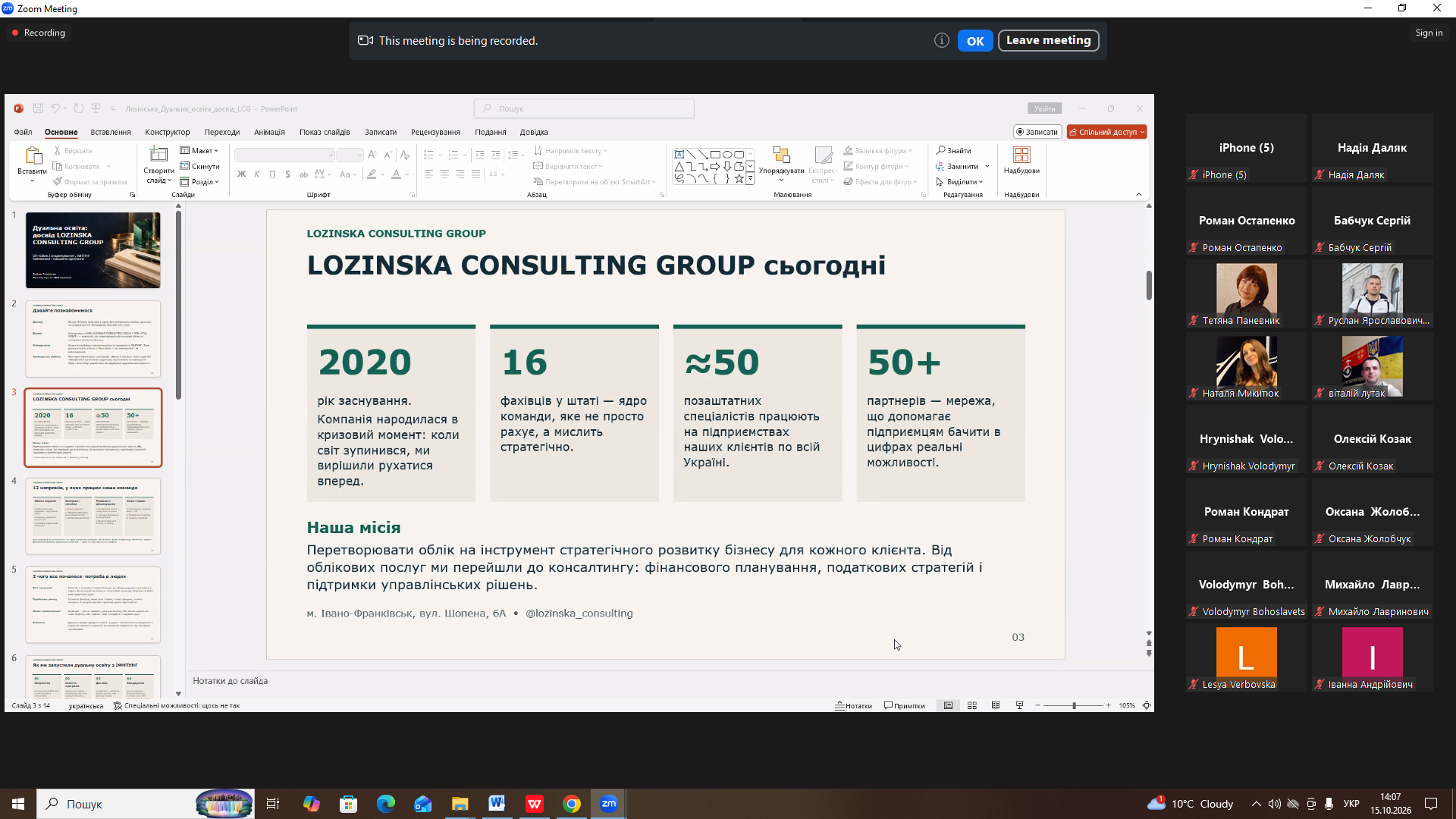Image resolution: width=1456 pixels, height=819 pixels.
Task: Click Sign in at the Zoom top right
Action: tap(1429, 33)
